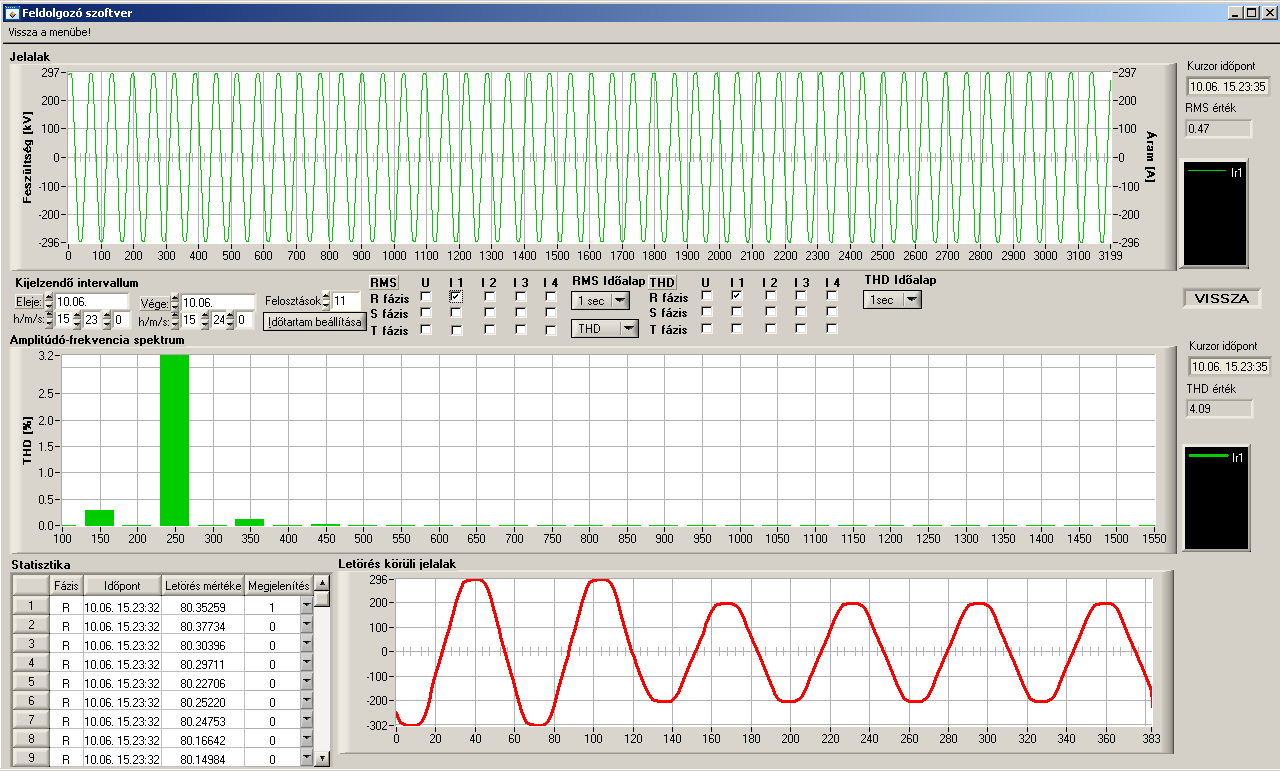Enable THD T fázis I2 checkbox

(x=770, y=328)
